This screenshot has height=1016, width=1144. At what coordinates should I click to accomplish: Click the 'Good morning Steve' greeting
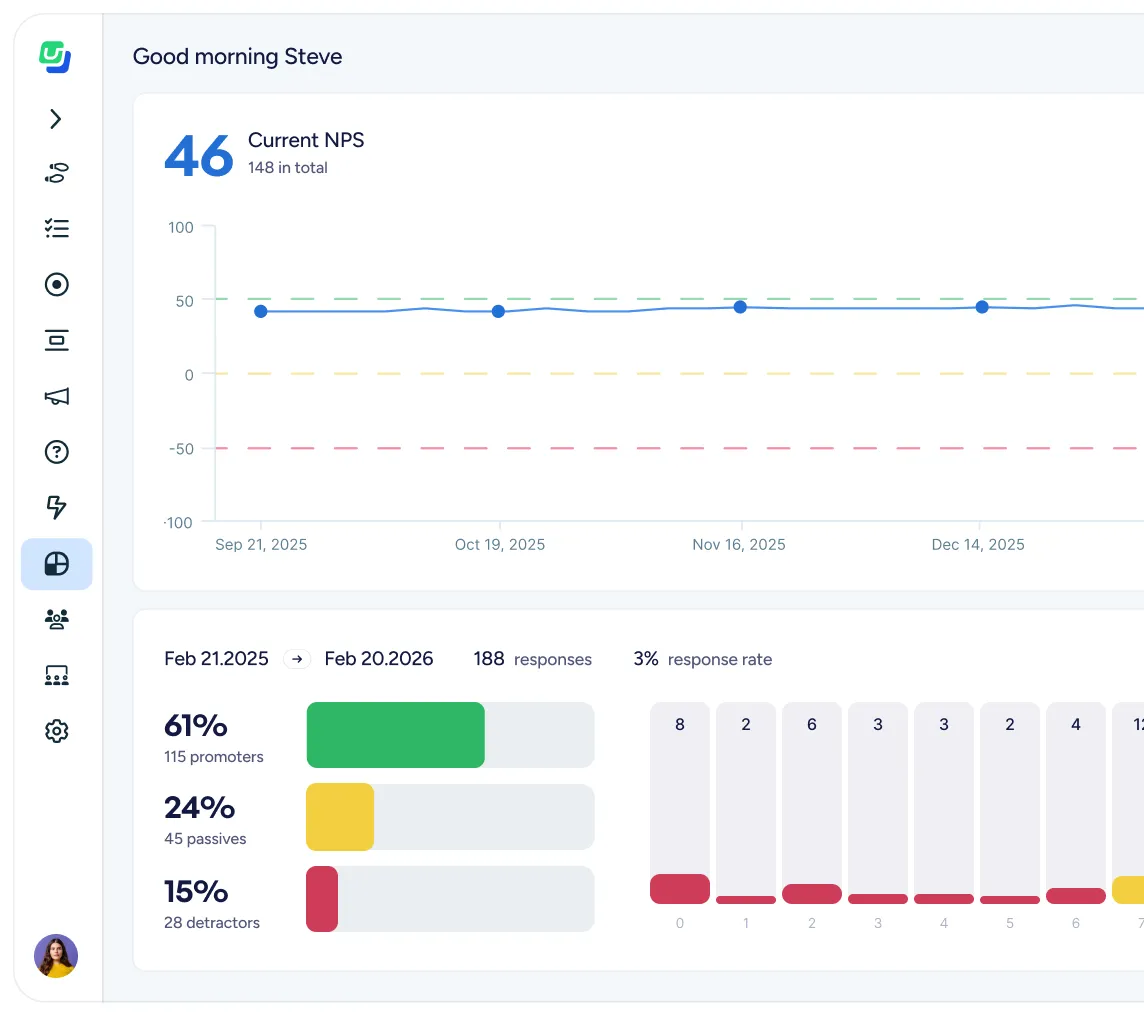click(237, 57)
